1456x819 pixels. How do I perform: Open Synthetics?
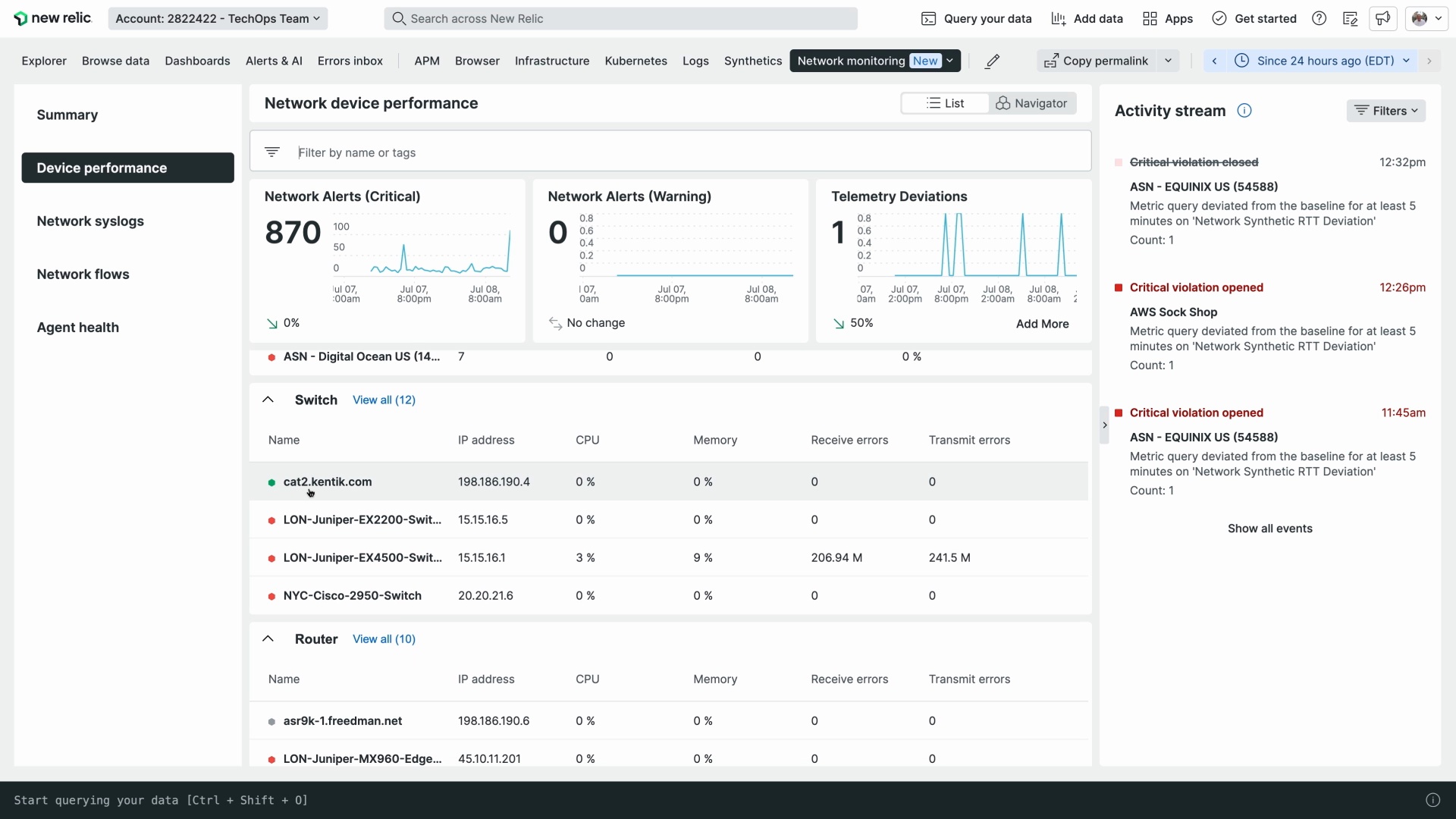753,61
